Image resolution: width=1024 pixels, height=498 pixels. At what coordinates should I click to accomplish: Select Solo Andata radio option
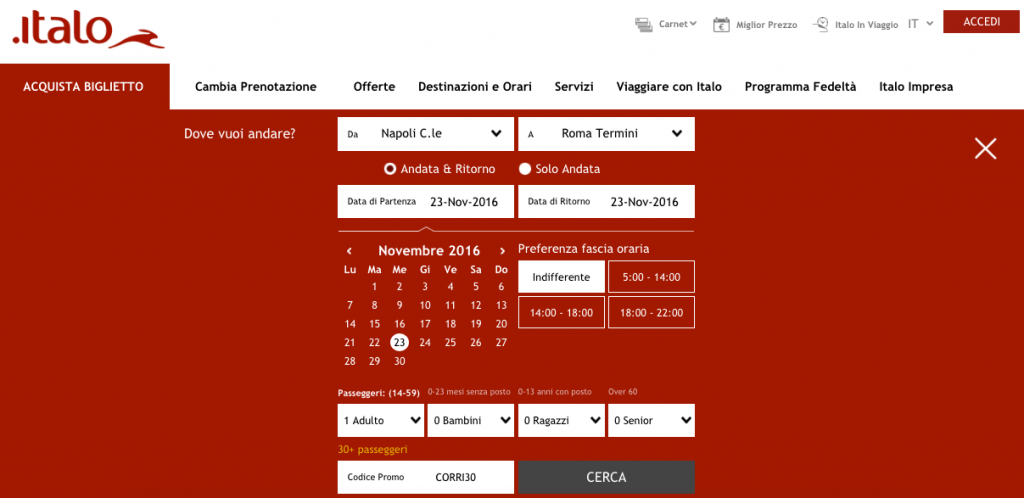tap(525, 169)
